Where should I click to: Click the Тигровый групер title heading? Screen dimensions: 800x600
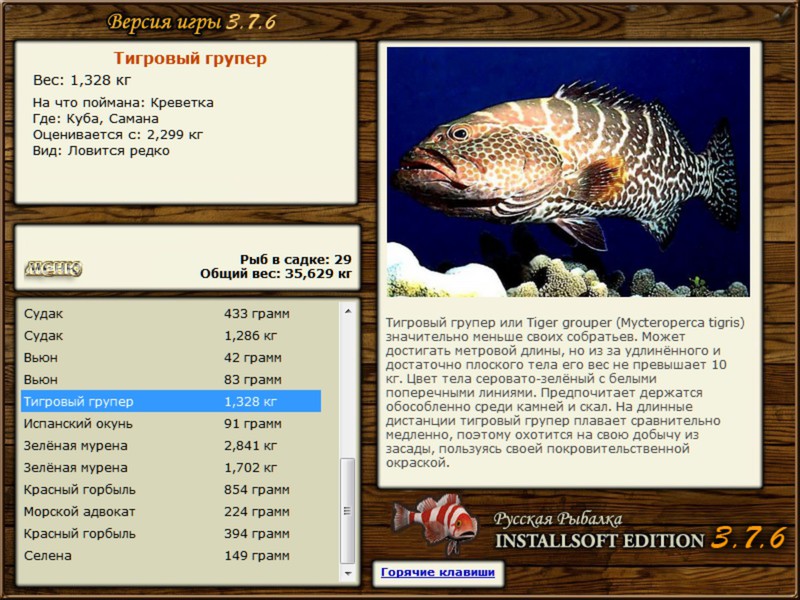pos(190,58)
